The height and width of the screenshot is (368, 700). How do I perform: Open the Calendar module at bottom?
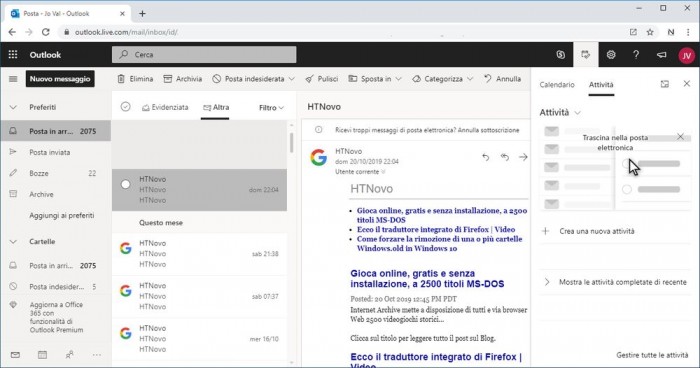click(x=42, y=355)
